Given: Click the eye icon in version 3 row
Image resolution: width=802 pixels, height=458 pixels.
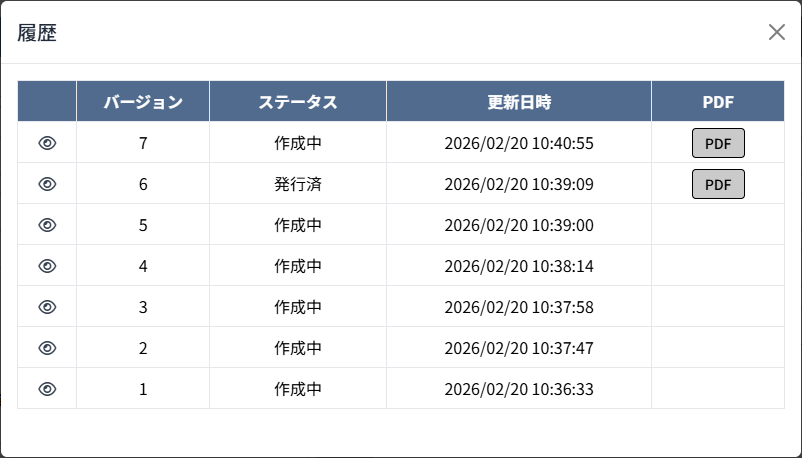Looking at the screenshot, I should point(47,307).
